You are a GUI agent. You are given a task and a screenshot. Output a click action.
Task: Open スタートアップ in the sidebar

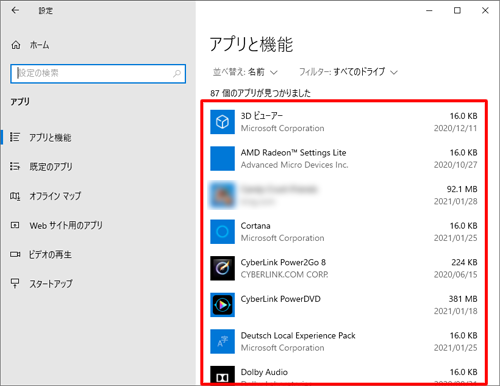point(51,284)
